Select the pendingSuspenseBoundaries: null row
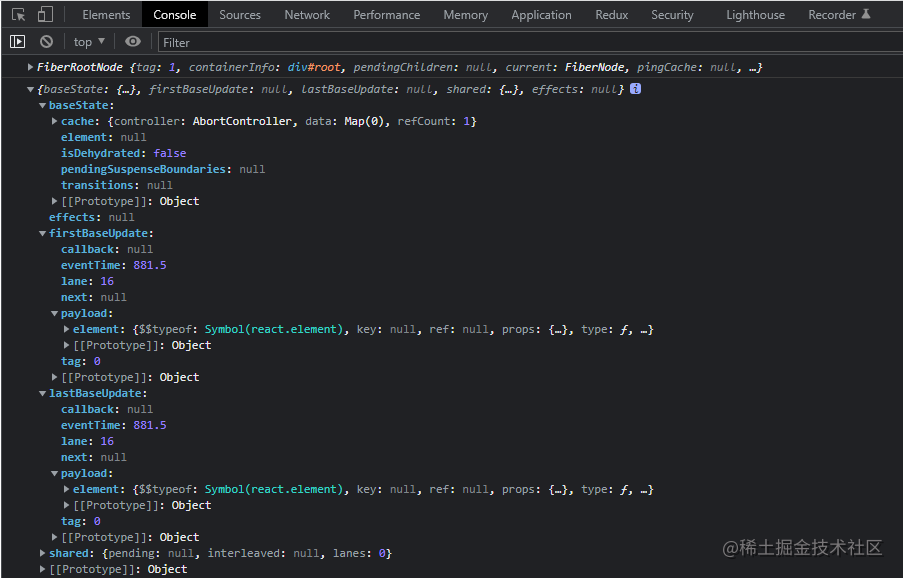Screen dimensions: 903x578 (x=163, y=169)
